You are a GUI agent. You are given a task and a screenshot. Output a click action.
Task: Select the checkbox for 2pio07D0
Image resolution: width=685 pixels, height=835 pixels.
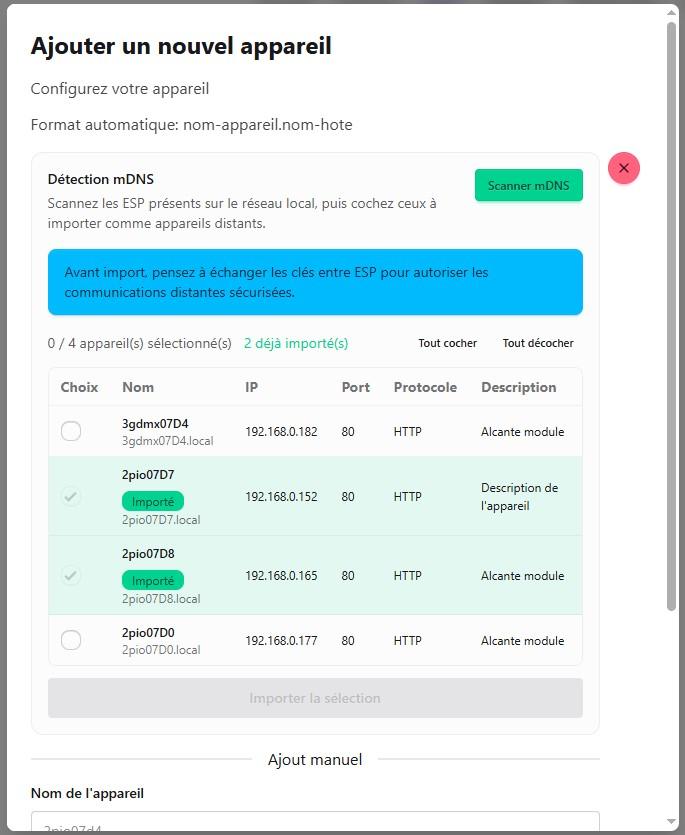pos(71,640)
